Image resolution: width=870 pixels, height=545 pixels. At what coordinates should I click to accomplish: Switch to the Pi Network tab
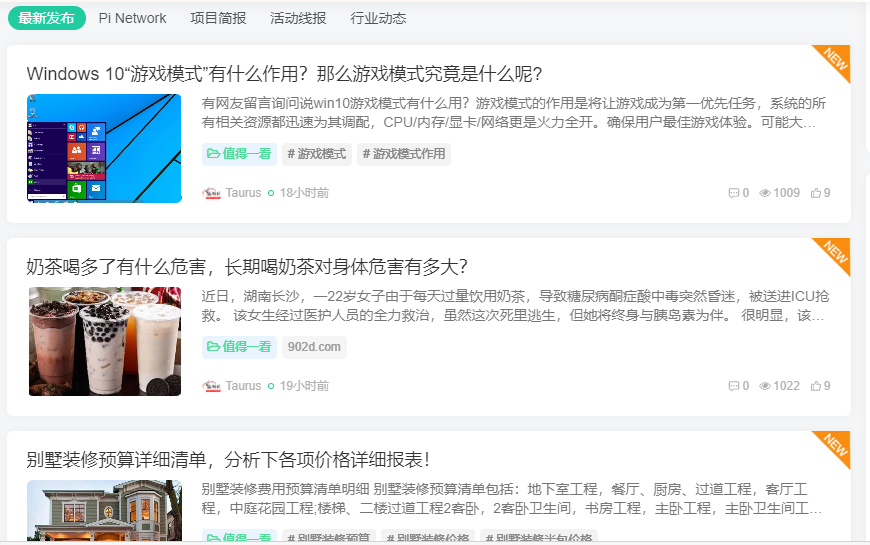[132, 18]
